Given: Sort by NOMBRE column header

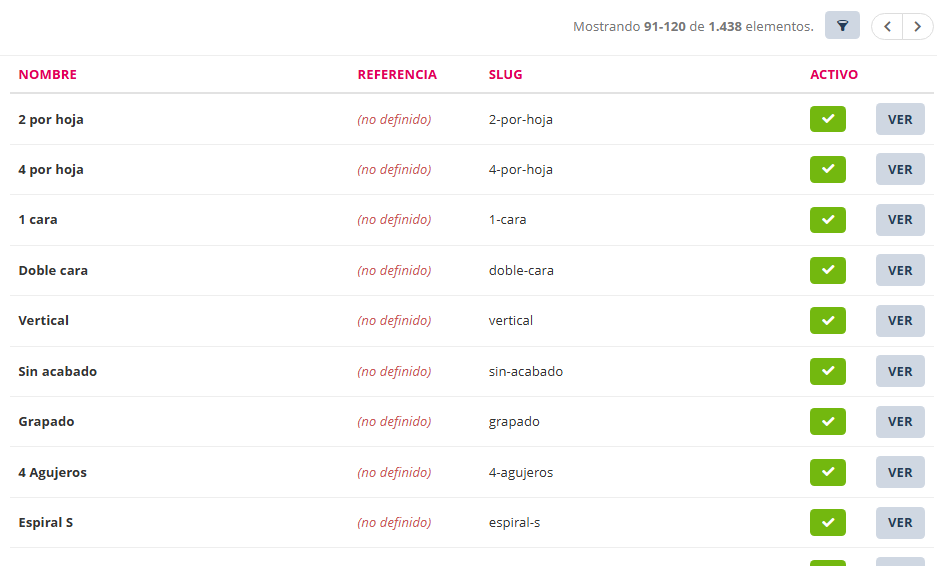Looking at the screenshot, I should [47, 75].
